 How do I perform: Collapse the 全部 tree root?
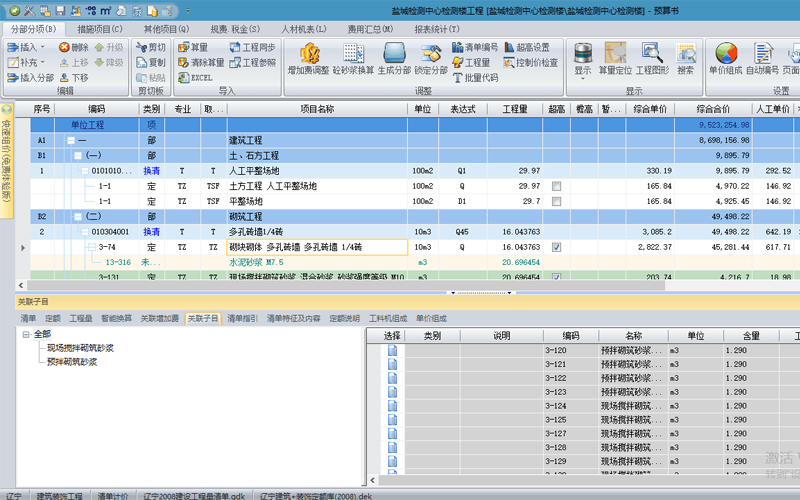(x=26, y=335)
